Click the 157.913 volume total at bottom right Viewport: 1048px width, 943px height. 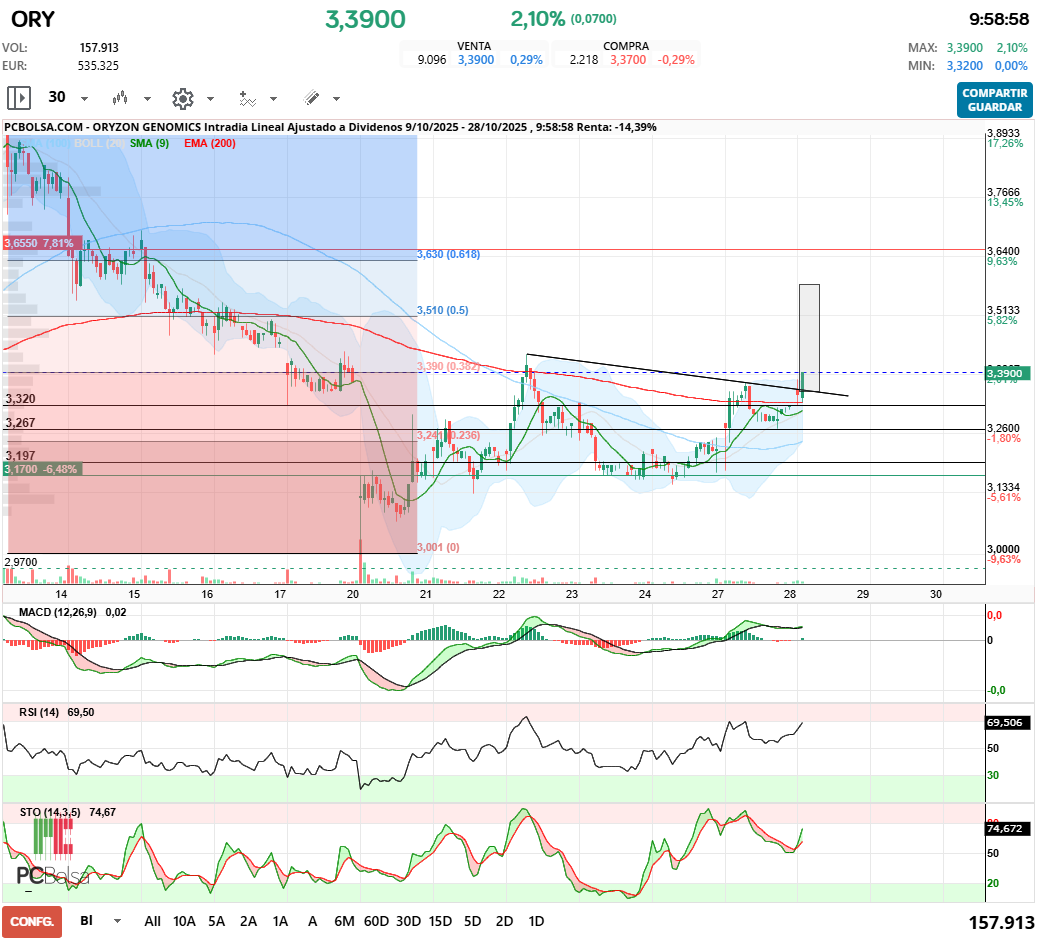[1001, 923]
